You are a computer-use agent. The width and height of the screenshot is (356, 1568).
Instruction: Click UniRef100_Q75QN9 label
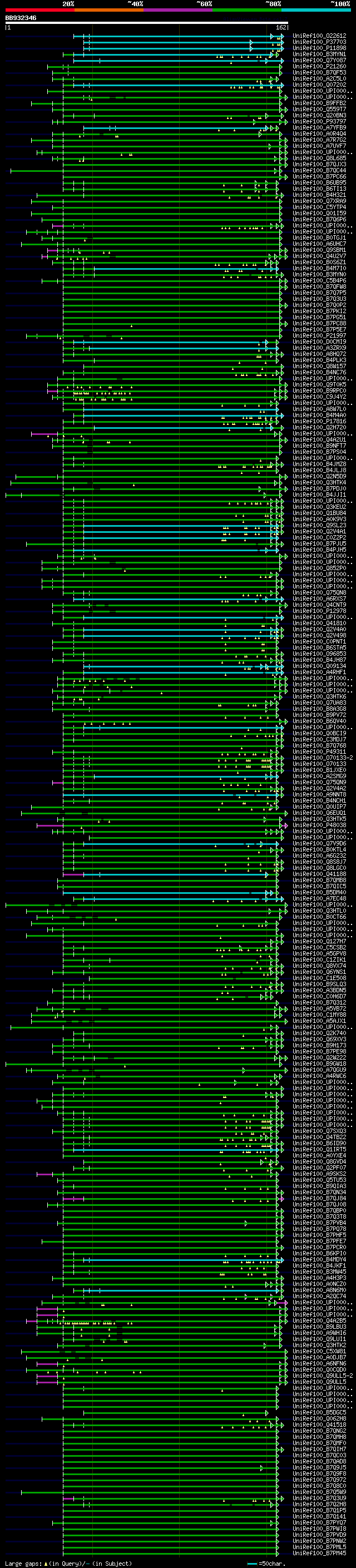click(319, 782)
